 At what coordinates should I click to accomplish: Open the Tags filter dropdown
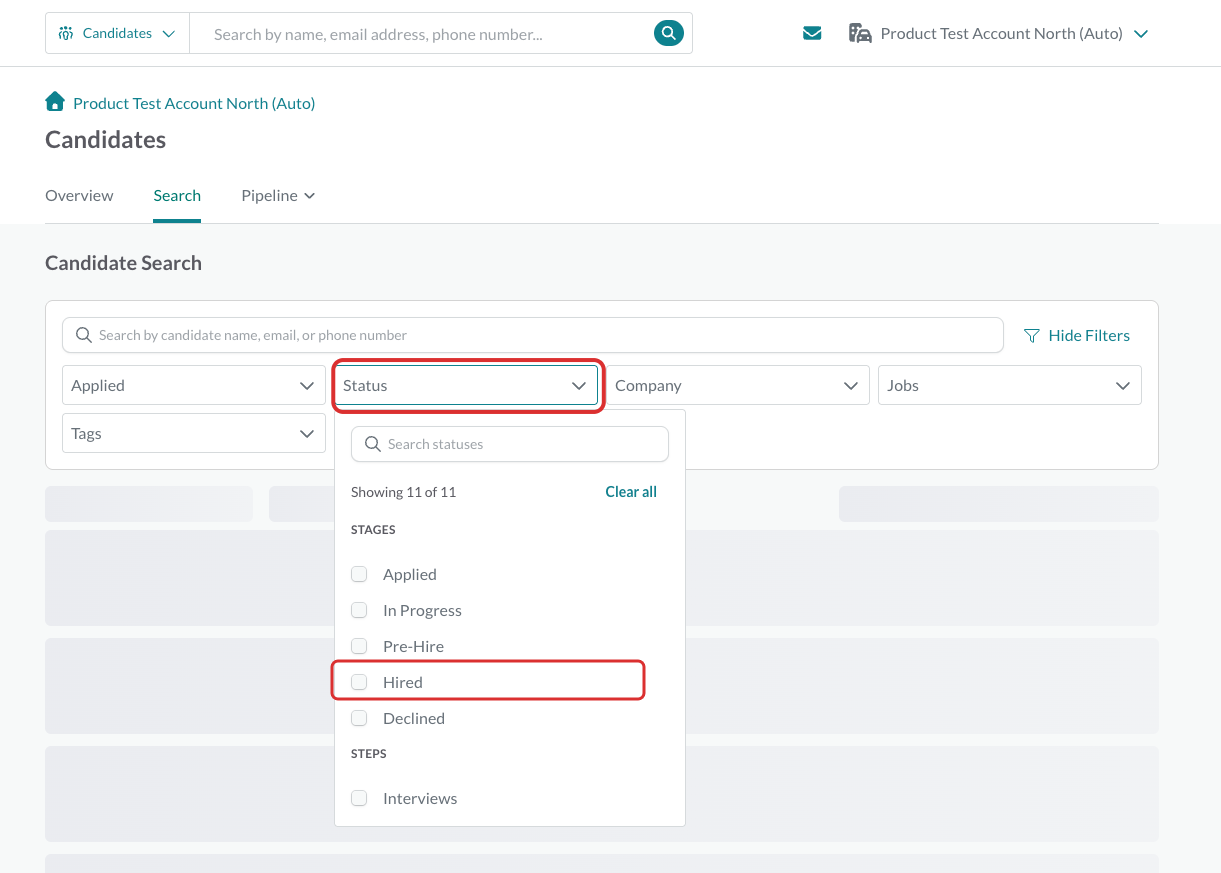pyautogui.click(x=194, y=434)
